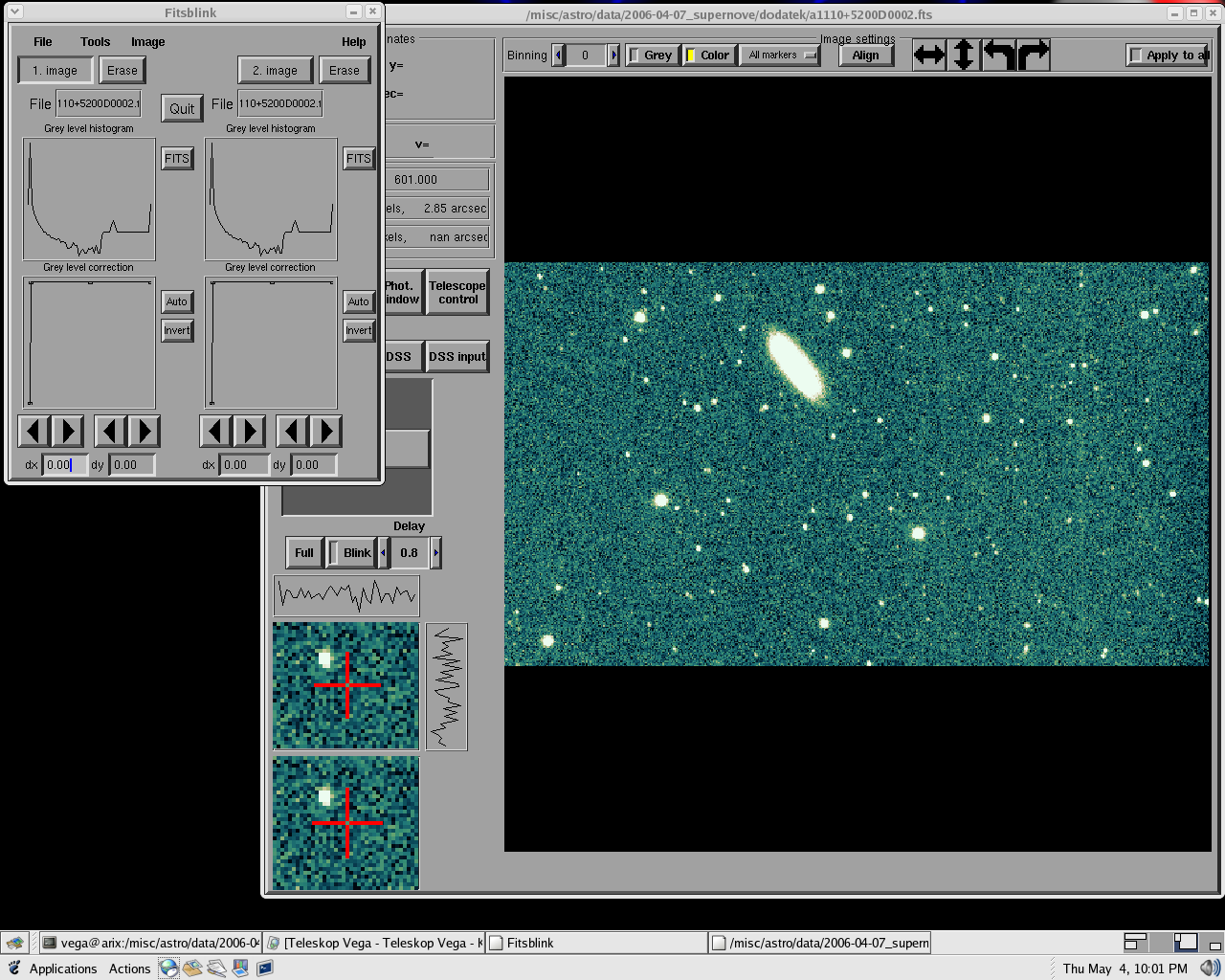Click the first image grey level histogram
This screenshot has width=1225, height=980.
click(89, 198)
